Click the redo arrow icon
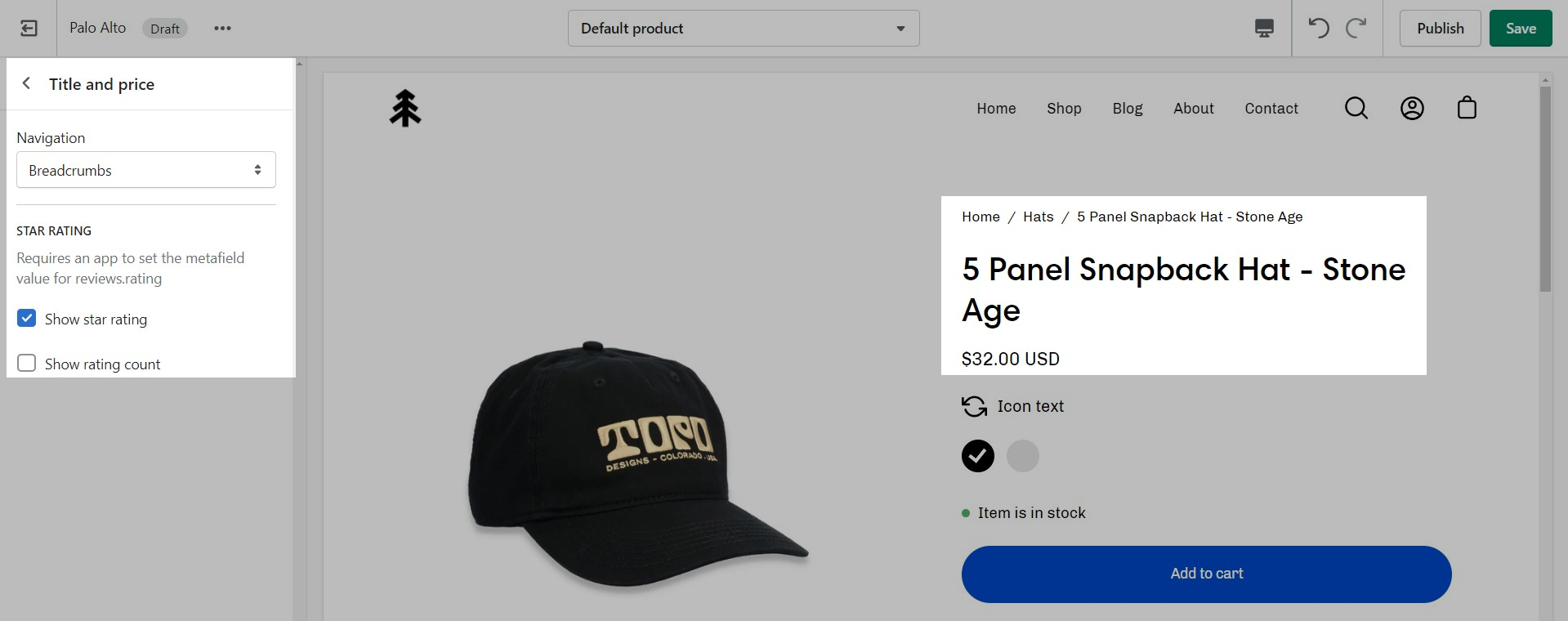 pyautogui.click(x=1356, y=29)
